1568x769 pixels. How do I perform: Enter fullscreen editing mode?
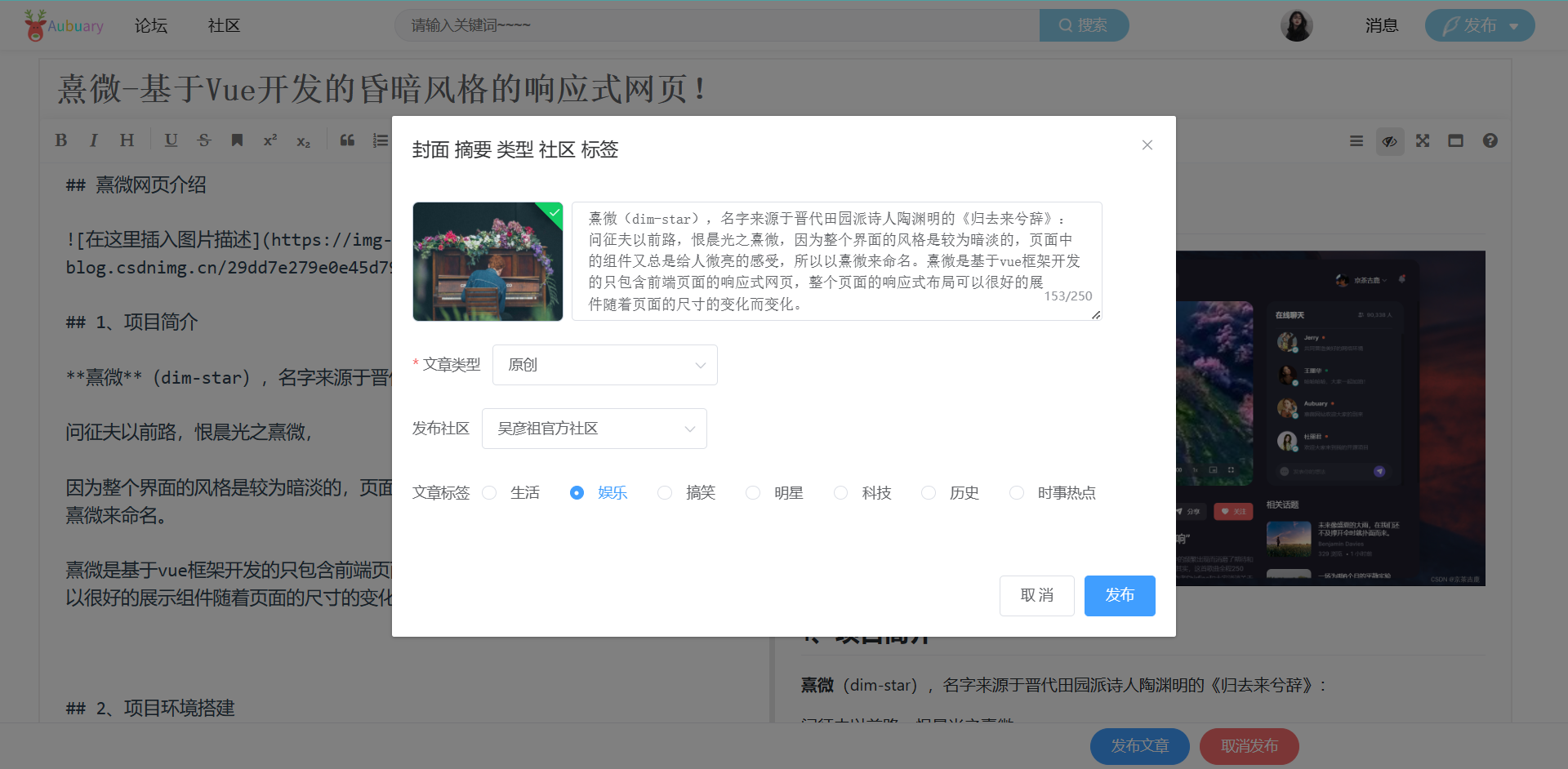coord(1422,140)
